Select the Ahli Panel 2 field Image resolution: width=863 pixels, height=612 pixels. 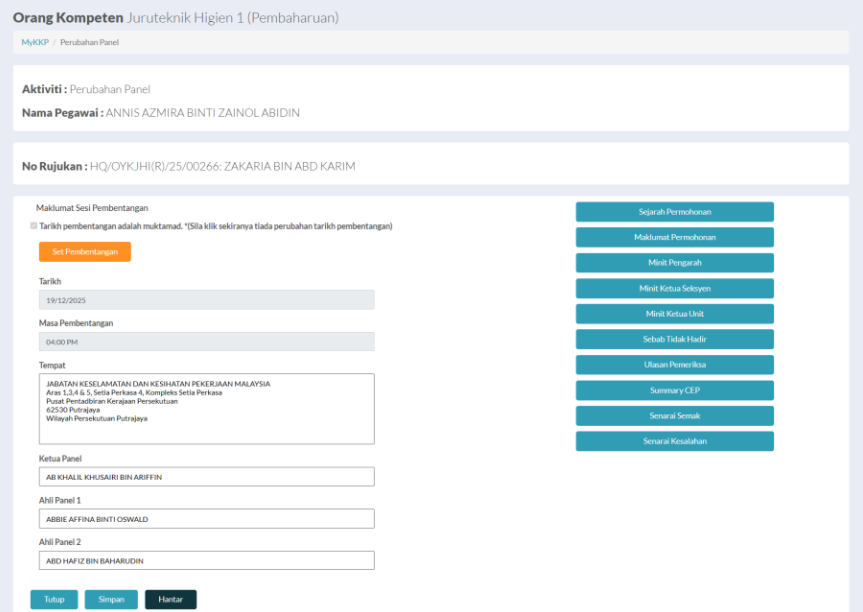coord(206,560)
